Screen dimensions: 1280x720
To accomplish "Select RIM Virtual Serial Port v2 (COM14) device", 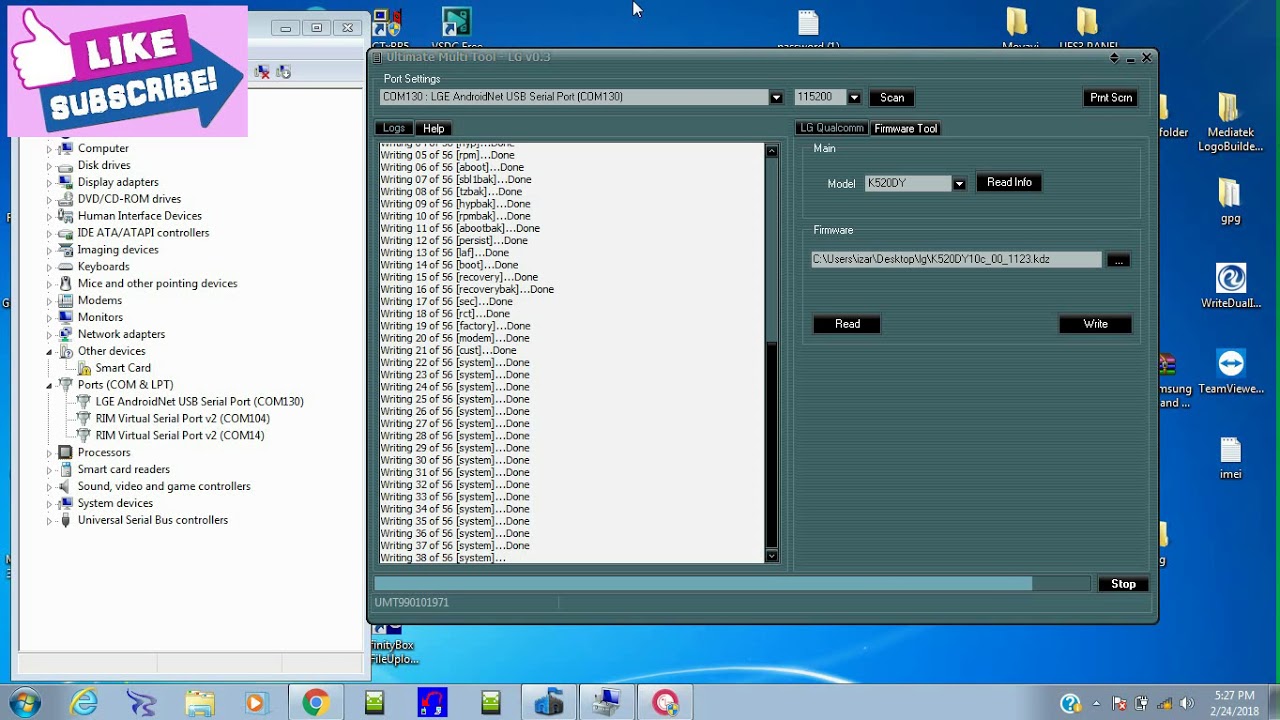I will 180,435.
